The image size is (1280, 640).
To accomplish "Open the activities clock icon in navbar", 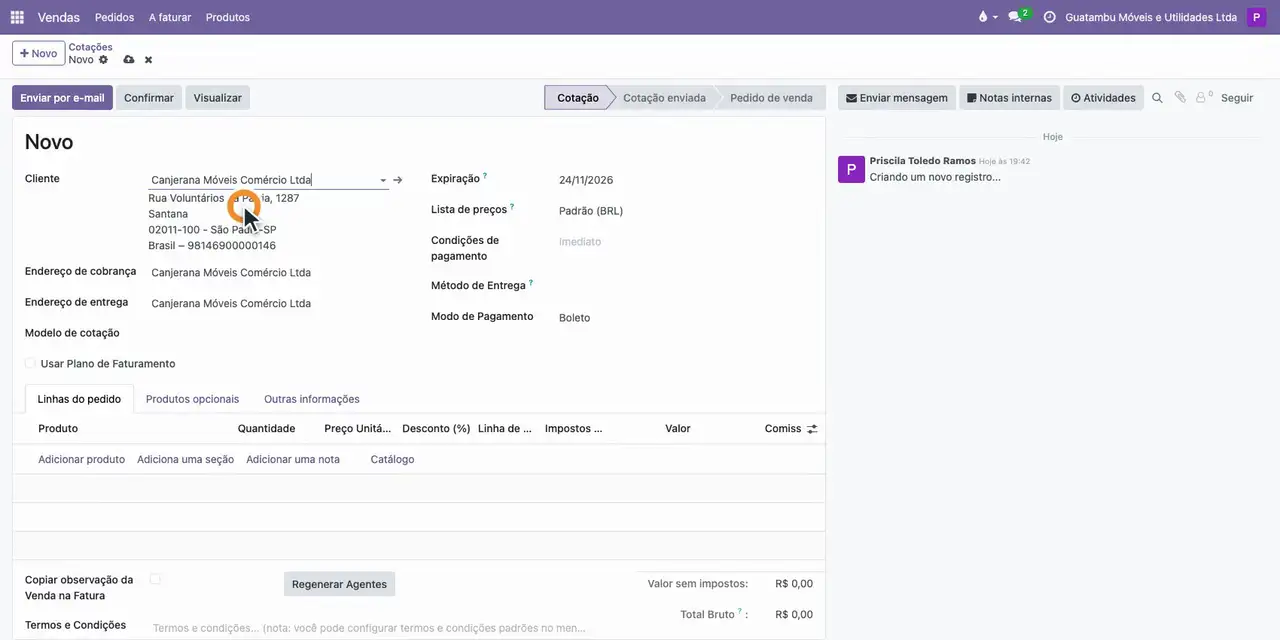I will 1049,17.
